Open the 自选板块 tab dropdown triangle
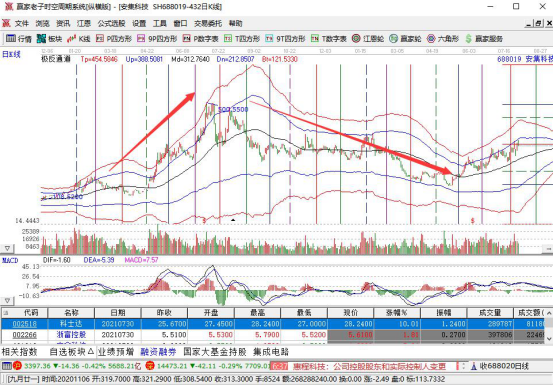The height and width of the screenshot is (385, 554). point(90,351)
